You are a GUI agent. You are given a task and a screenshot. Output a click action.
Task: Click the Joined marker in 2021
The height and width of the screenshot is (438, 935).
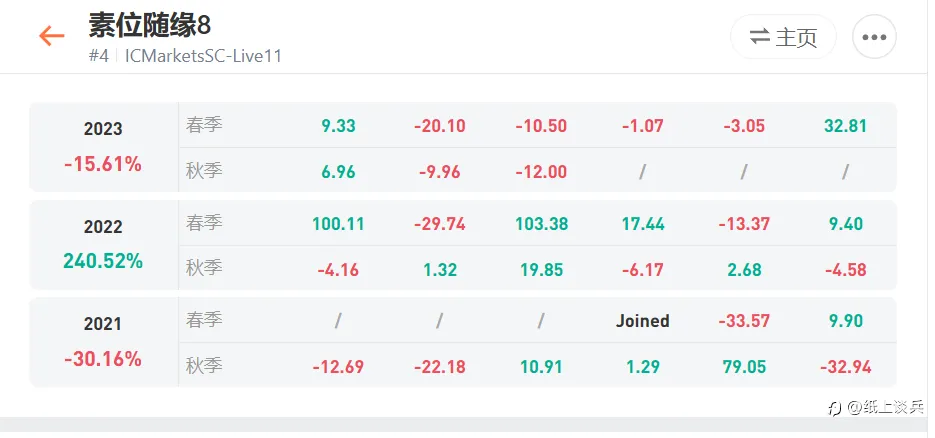[643, 321]
